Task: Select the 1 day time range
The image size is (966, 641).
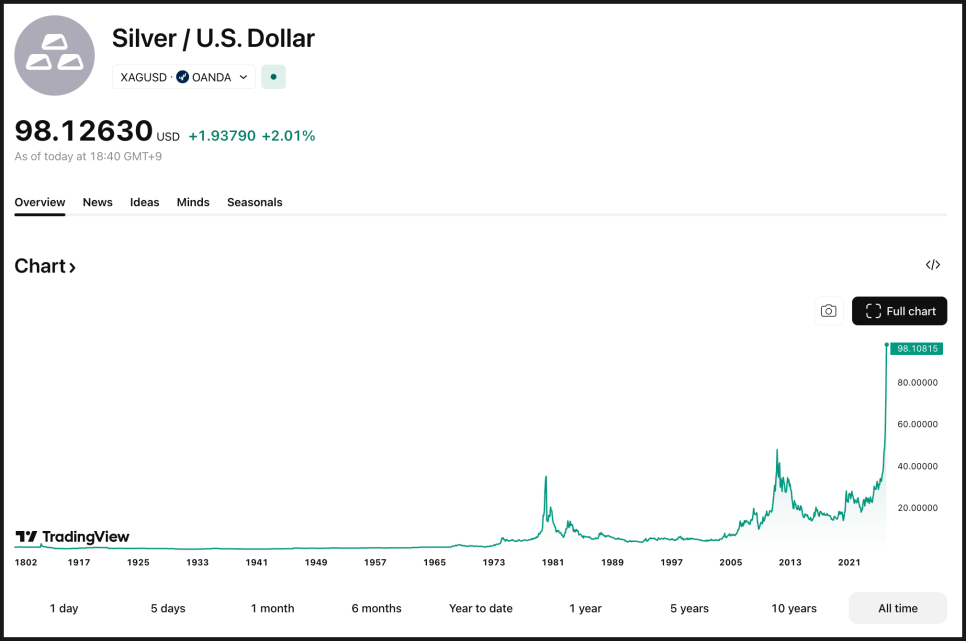Action: point(64,608)
